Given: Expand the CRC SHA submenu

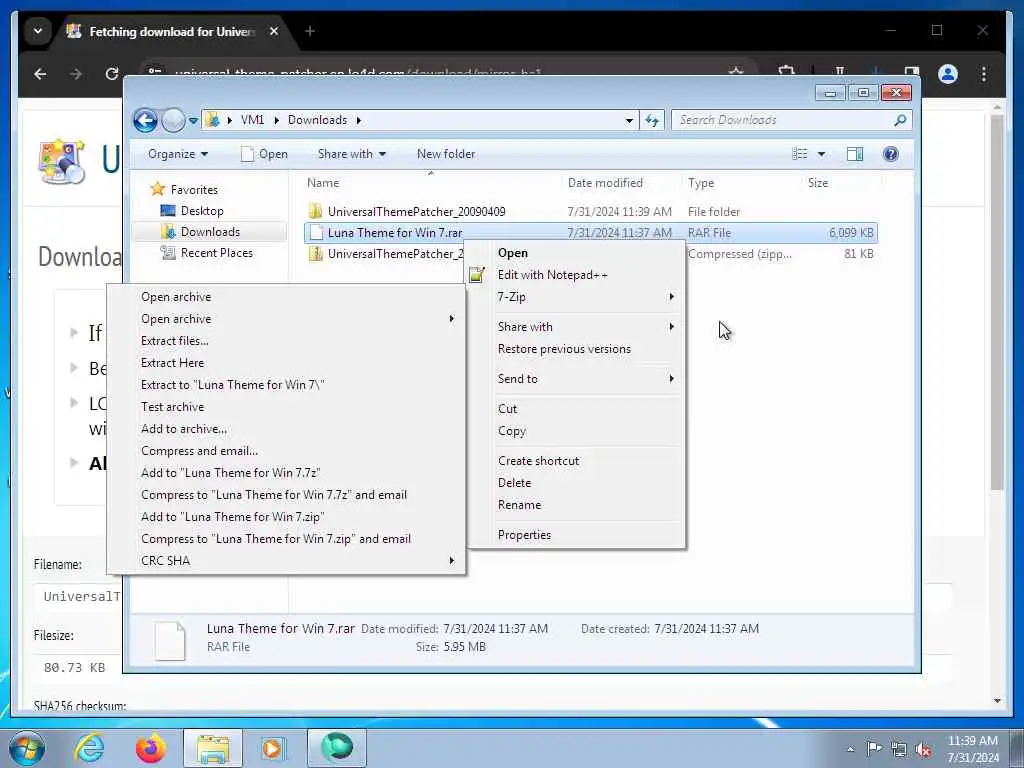Looking at the screenshot, I should coord(286,561).
